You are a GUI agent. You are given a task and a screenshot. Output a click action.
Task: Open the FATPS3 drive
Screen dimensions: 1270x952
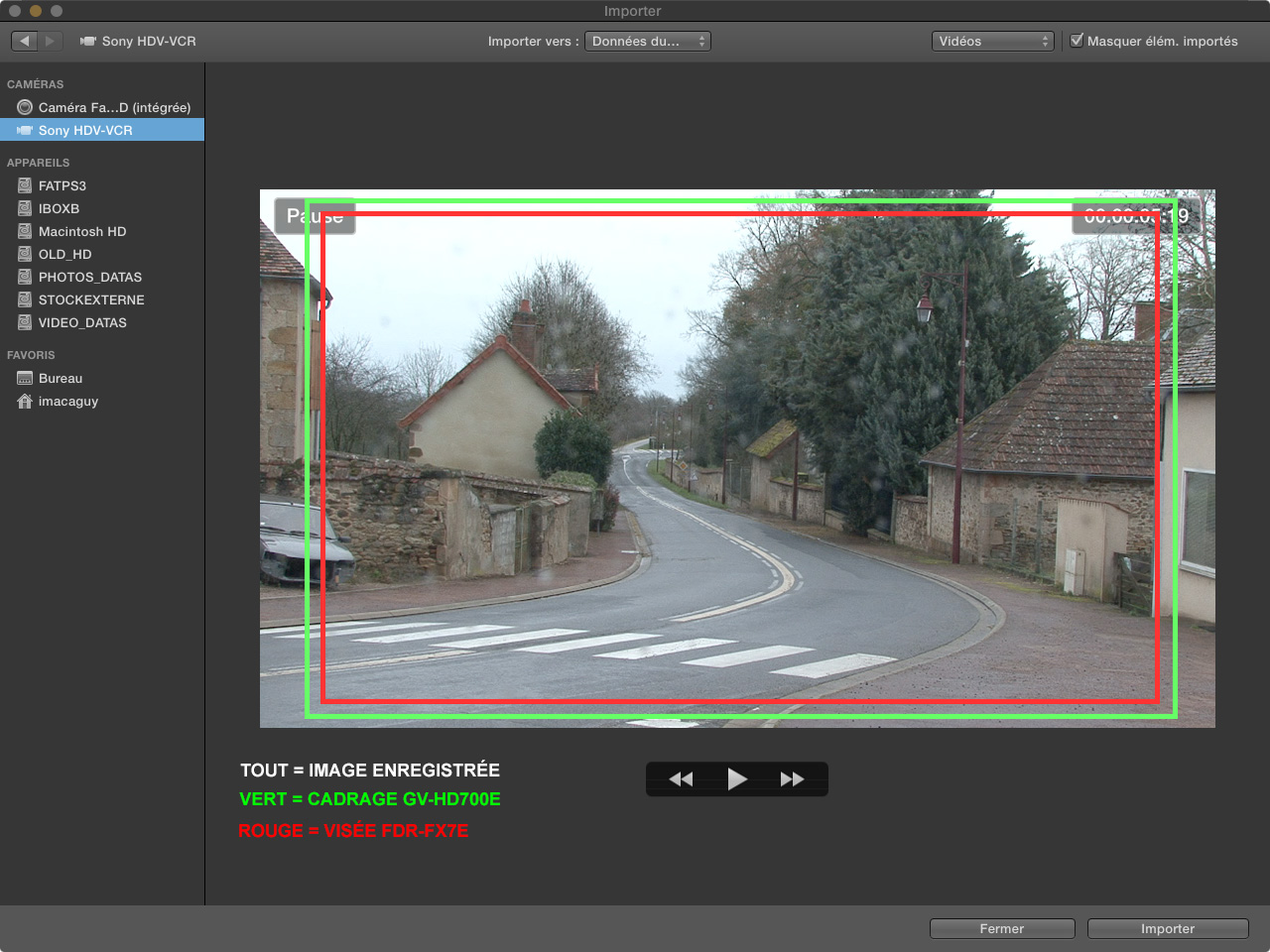(x=62, y=185)
